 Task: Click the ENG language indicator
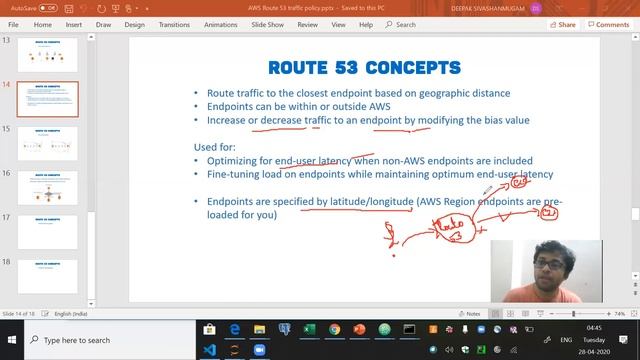point(566,340)
